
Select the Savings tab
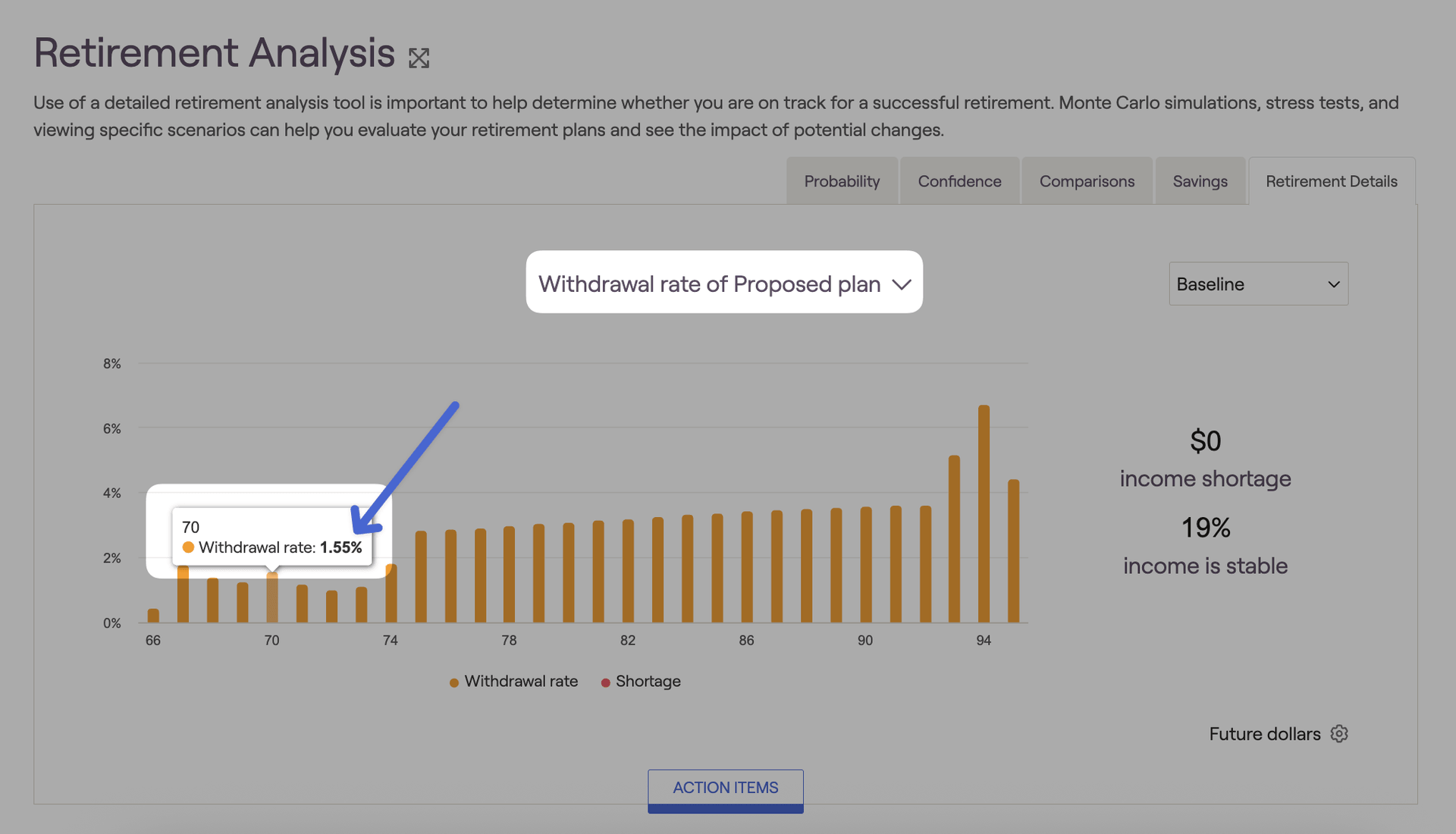pos(1200,181)
